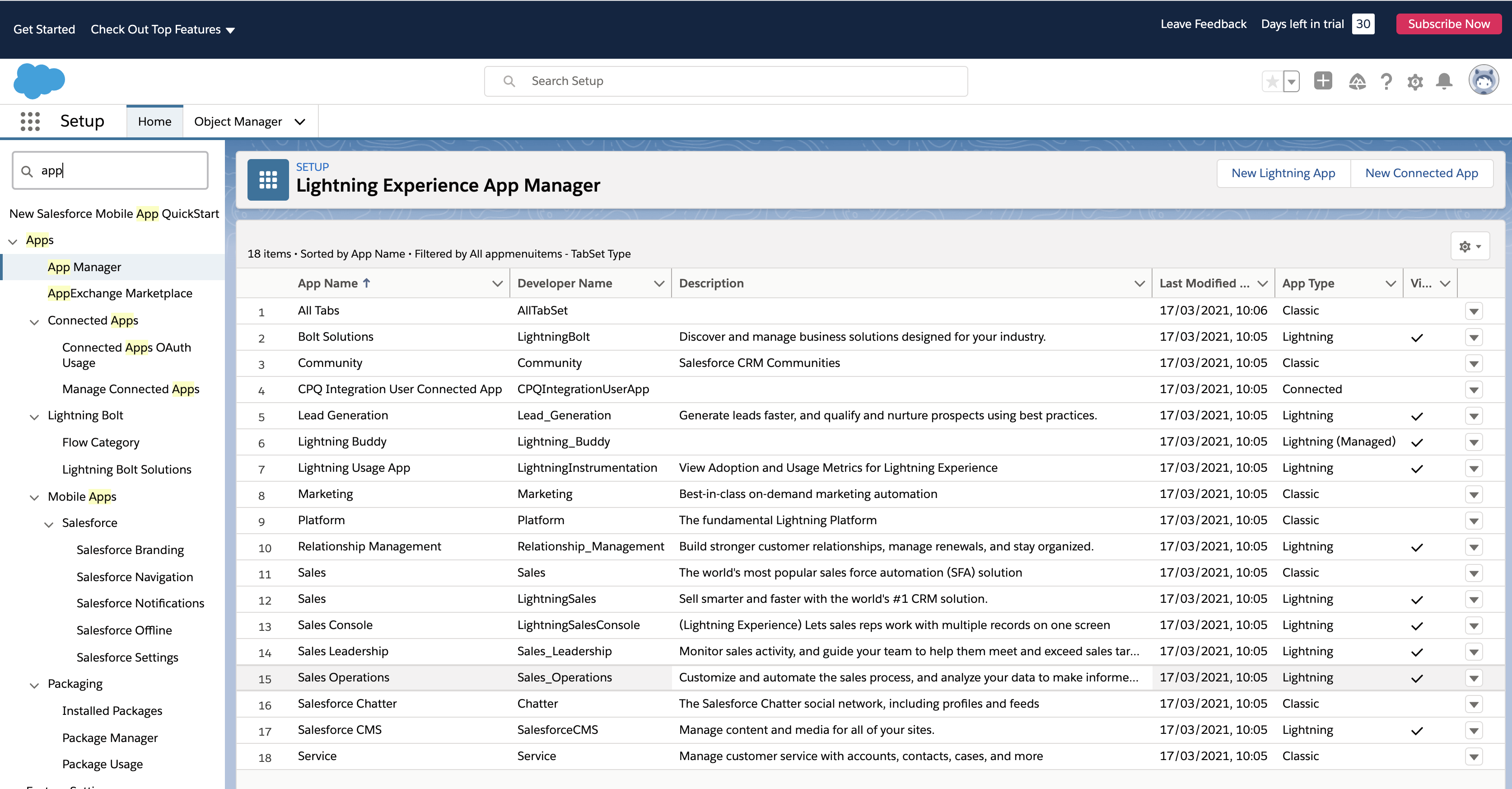Open the Global Actions plus icon
The width and height of the screenshot is (1512, 789).
[1323, 81]
